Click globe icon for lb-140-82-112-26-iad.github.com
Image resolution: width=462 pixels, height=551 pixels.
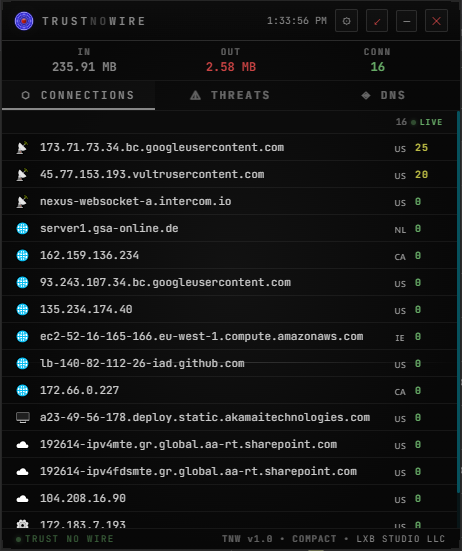click(x=22, y=363)
